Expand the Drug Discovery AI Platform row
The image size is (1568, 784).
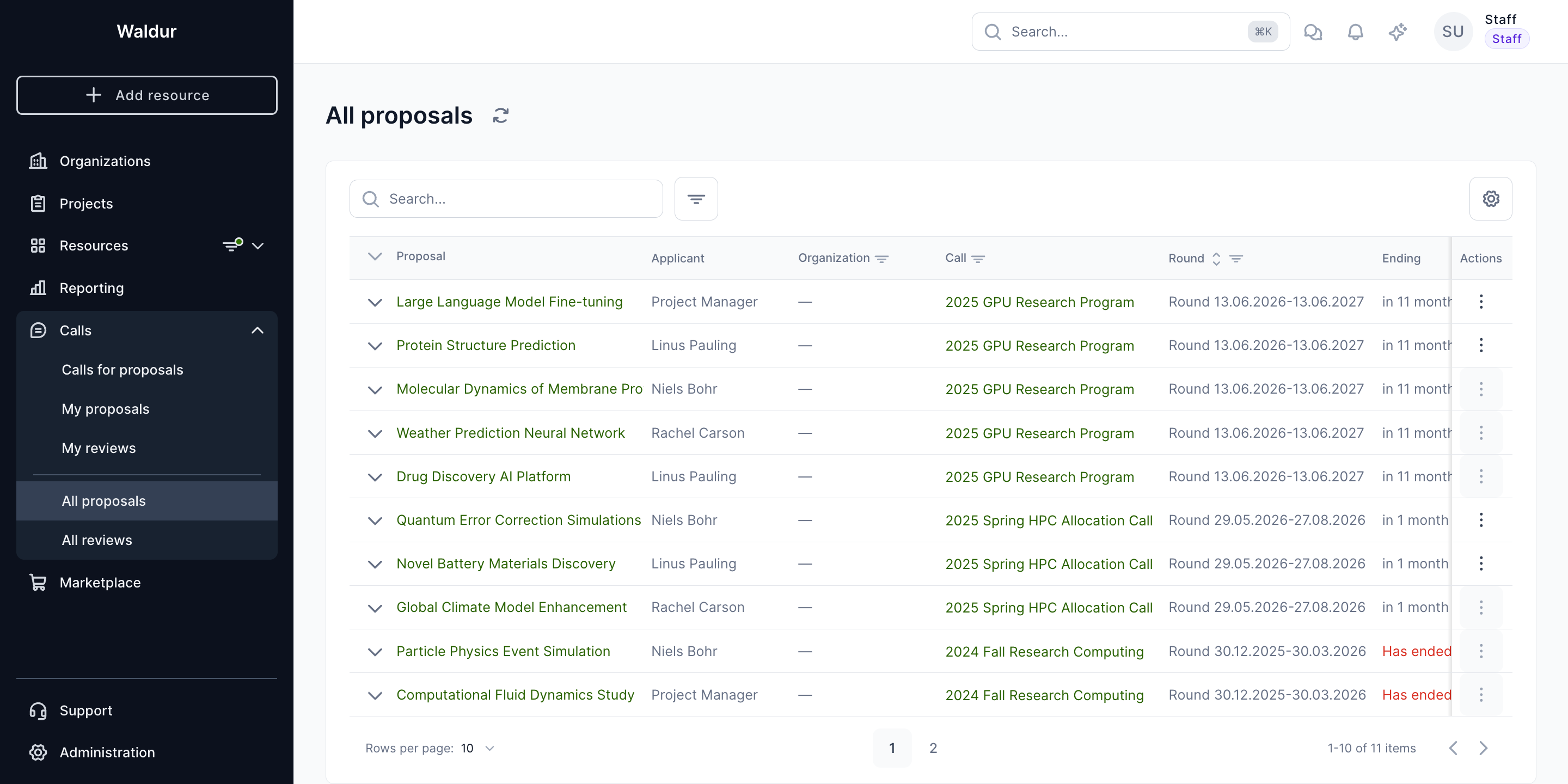375,476
